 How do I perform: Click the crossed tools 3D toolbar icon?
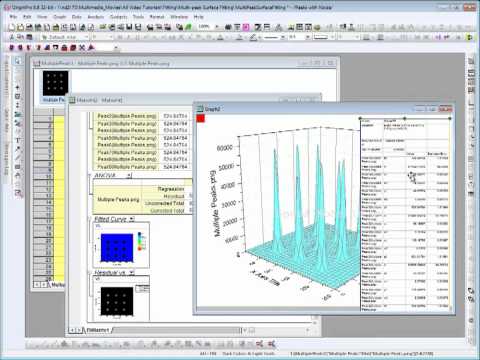click(x=82, y=48)
